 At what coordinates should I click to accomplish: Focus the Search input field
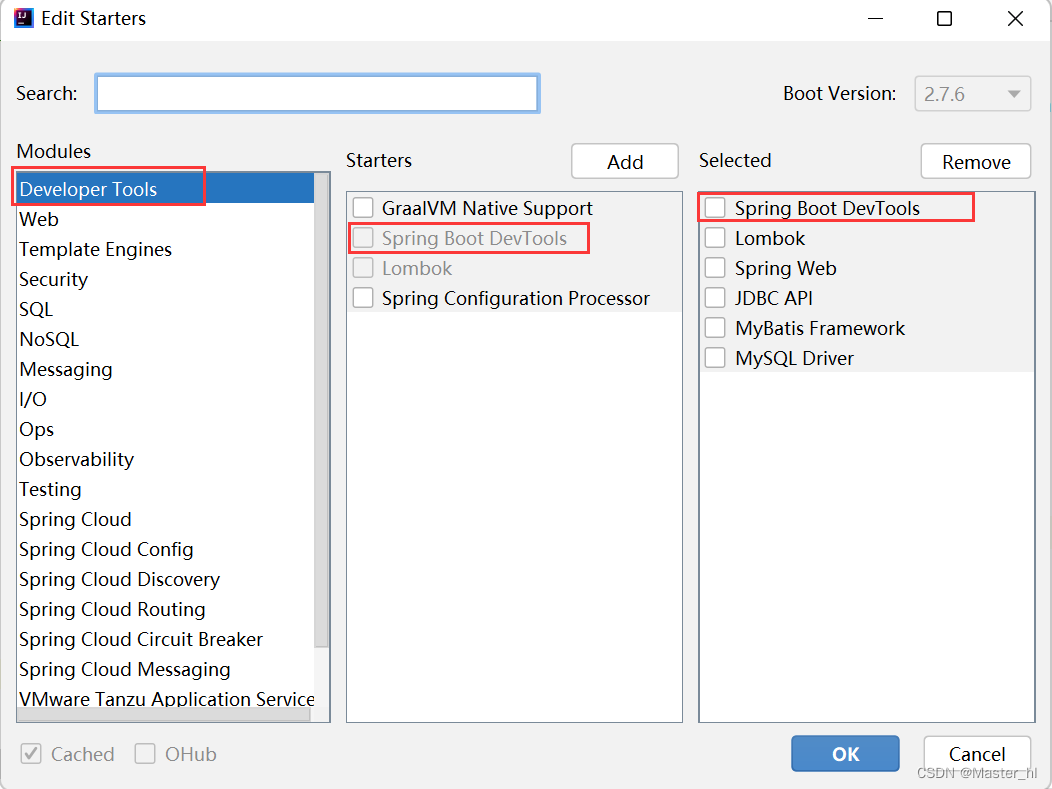(x=317, y=93)
